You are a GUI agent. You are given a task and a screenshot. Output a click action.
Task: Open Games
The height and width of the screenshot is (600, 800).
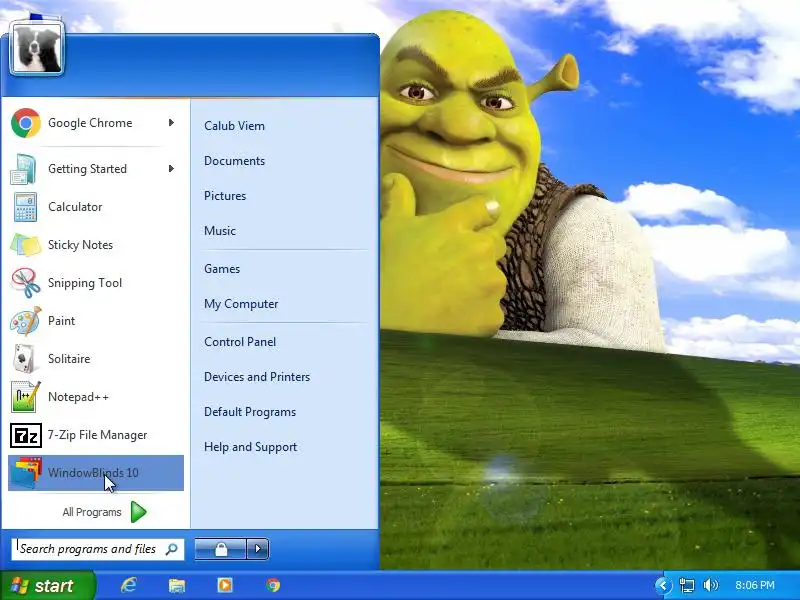tap(222, 269)
